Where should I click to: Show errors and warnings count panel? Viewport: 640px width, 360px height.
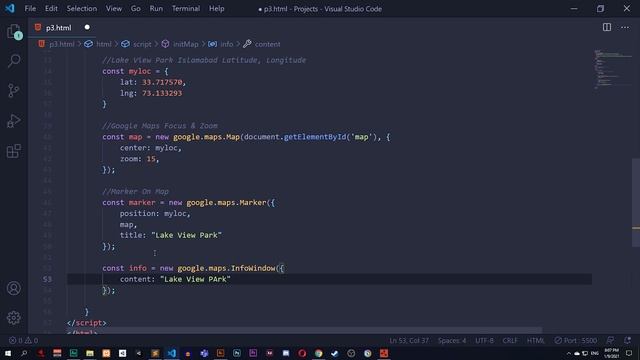(x=23, y=340)
